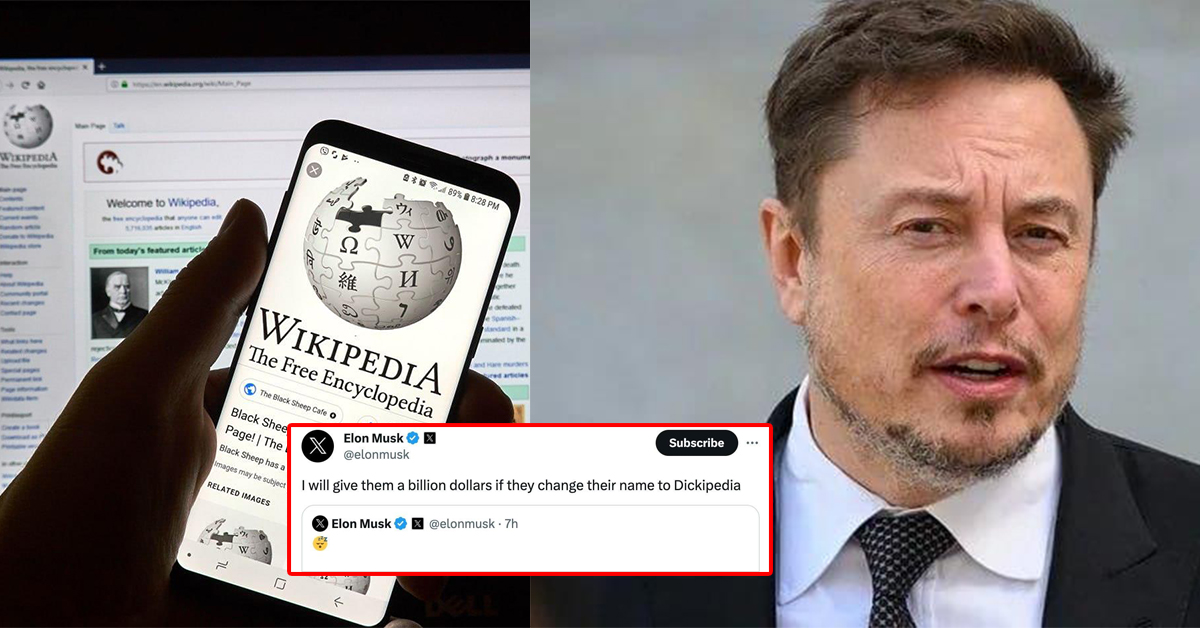Tap the phone's back navigation arrow
The height and width of the screenshot is (628, 1200).
click(x=339, y=601)
